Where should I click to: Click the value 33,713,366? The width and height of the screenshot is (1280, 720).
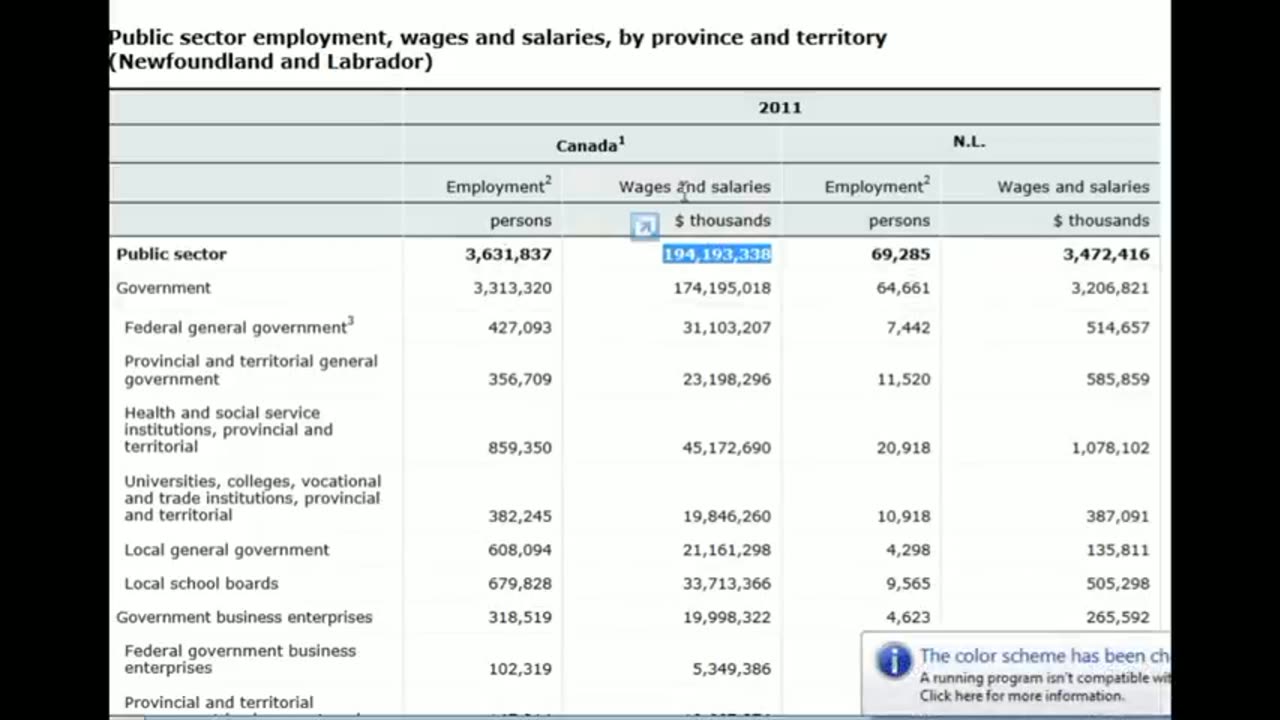point(727,584)
